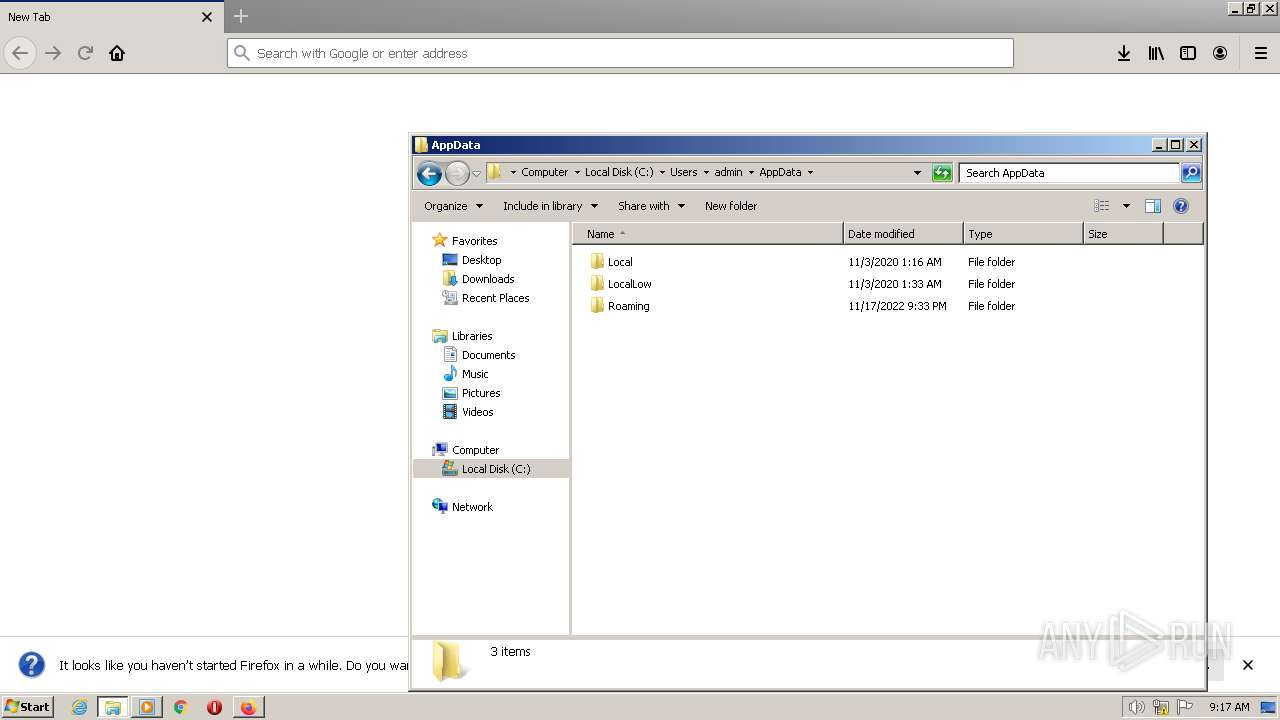The width and height of the screenshot is (1280, 720).
Task: Refresh the AppData folder view
Action: (941, 173)
